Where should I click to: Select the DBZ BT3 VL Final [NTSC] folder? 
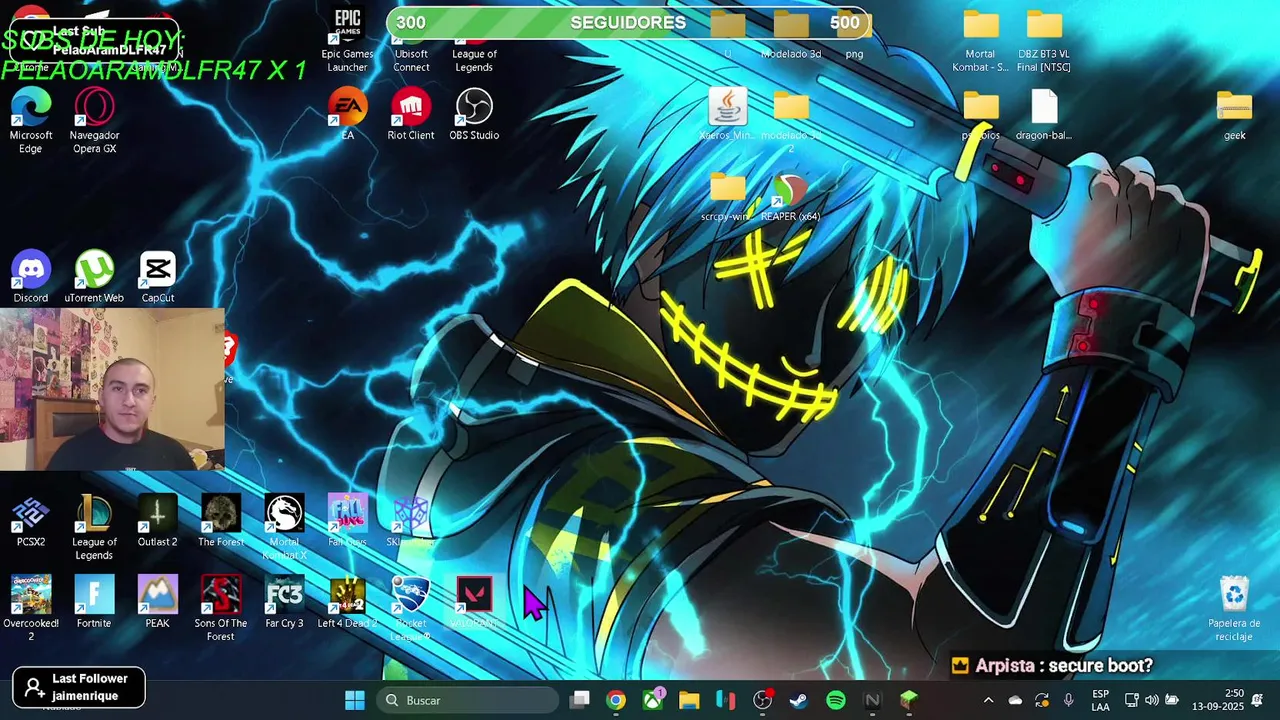[x=1043, y=40]
